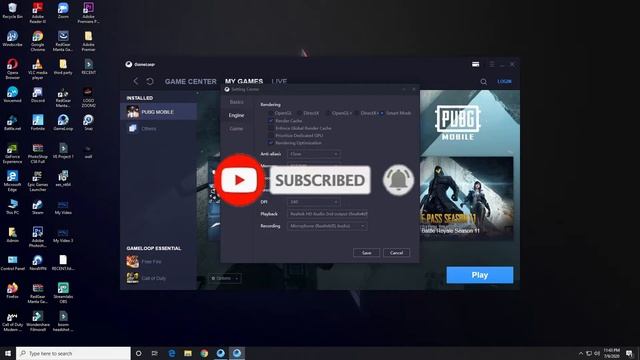Open the Anti-aliasing dropdown
640x360 pixels.
(x=314, y=154)
